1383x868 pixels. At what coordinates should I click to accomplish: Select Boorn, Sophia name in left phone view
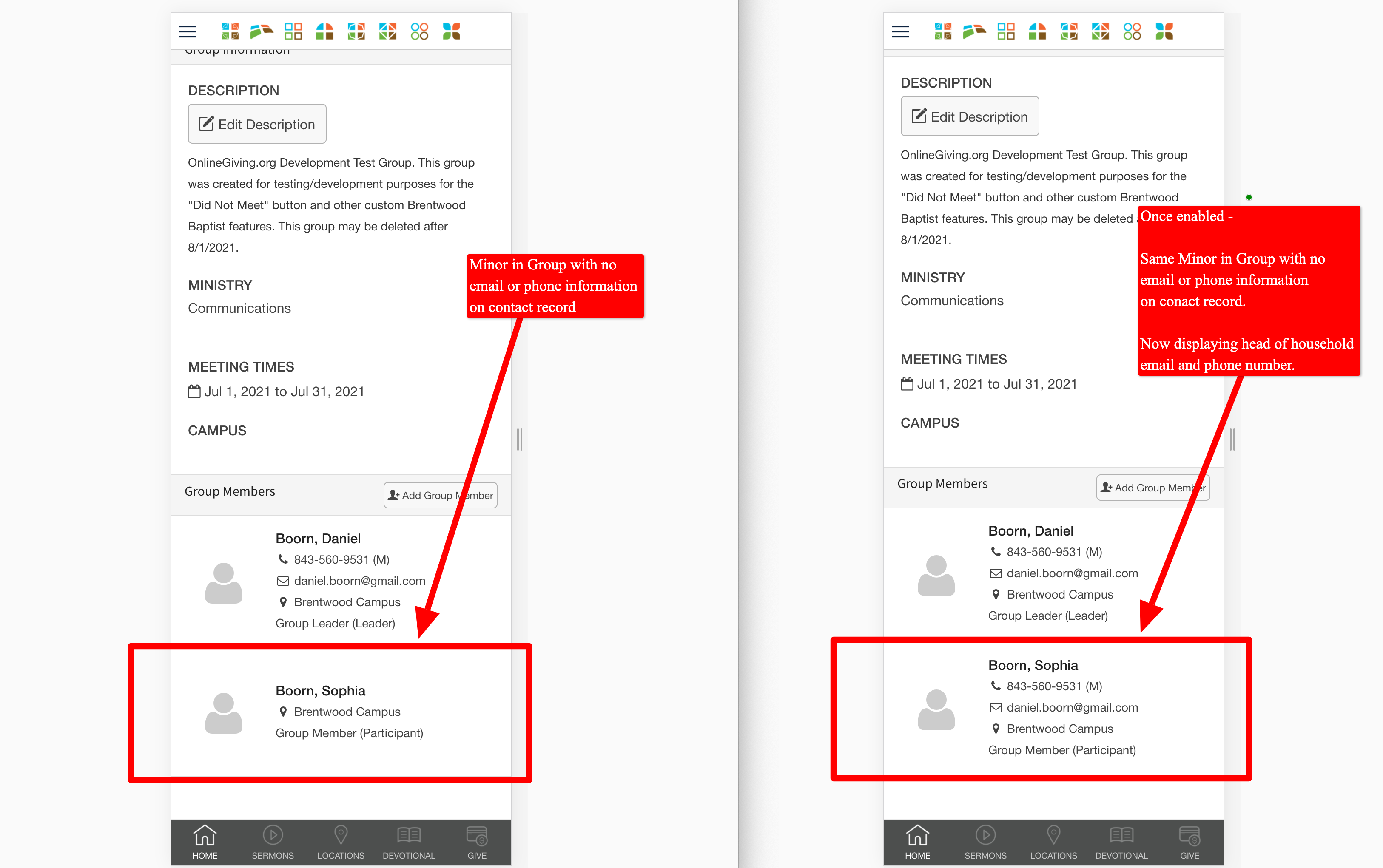click(321, 691)
